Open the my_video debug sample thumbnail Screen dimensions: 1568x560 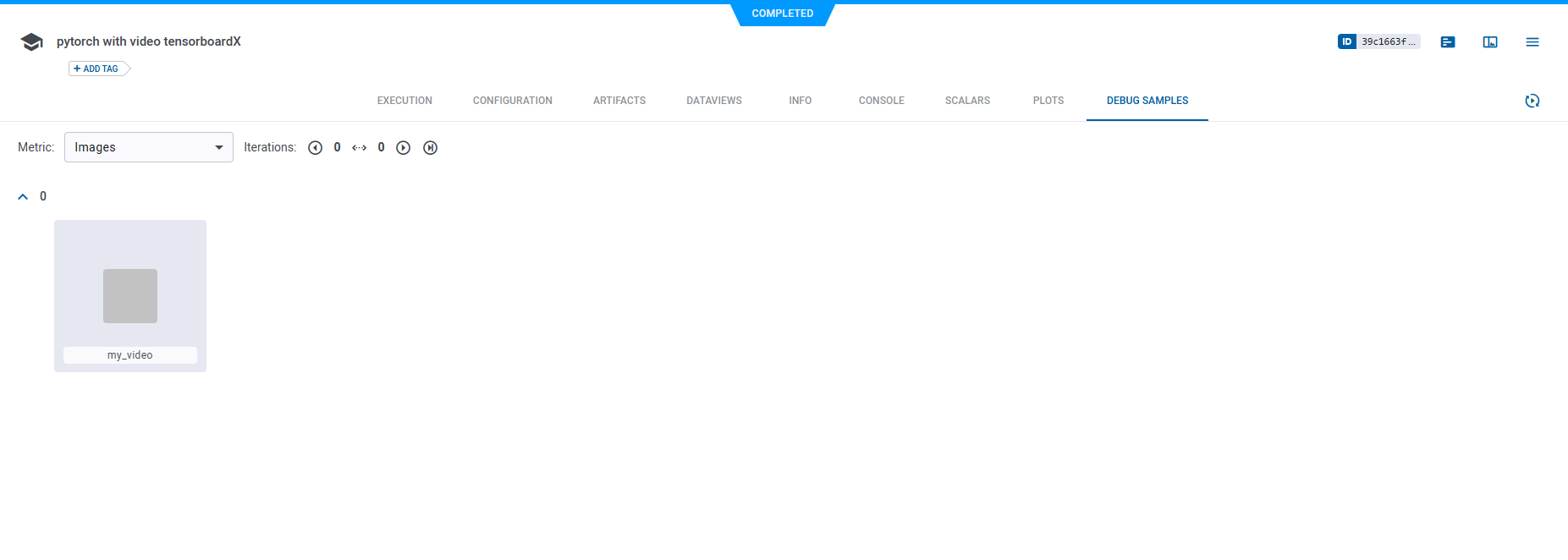[130, 295]
